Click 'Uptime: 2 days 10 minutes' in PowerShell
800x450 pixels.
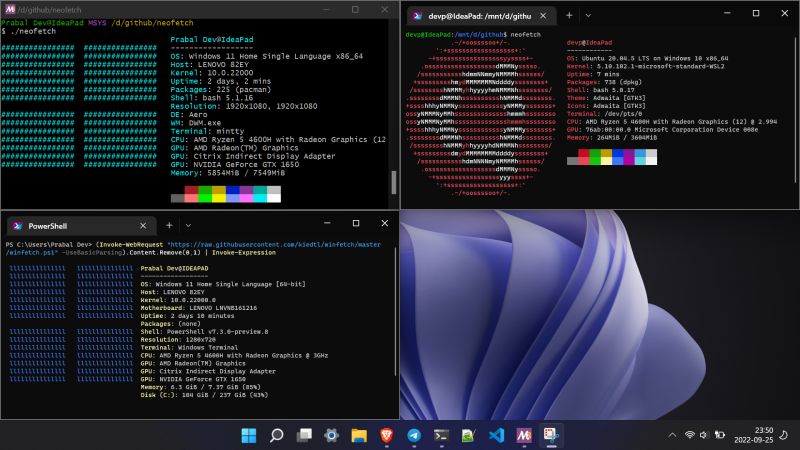187,316
